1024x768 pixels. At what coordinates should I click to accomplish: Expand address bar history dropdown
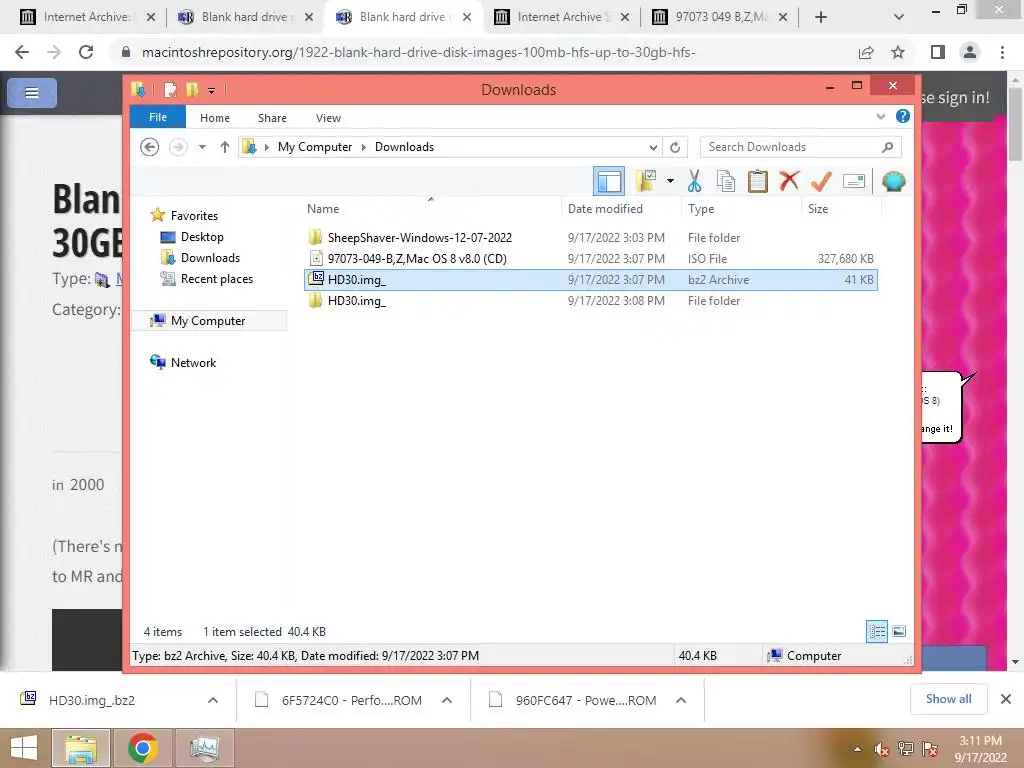pos(652,147)
